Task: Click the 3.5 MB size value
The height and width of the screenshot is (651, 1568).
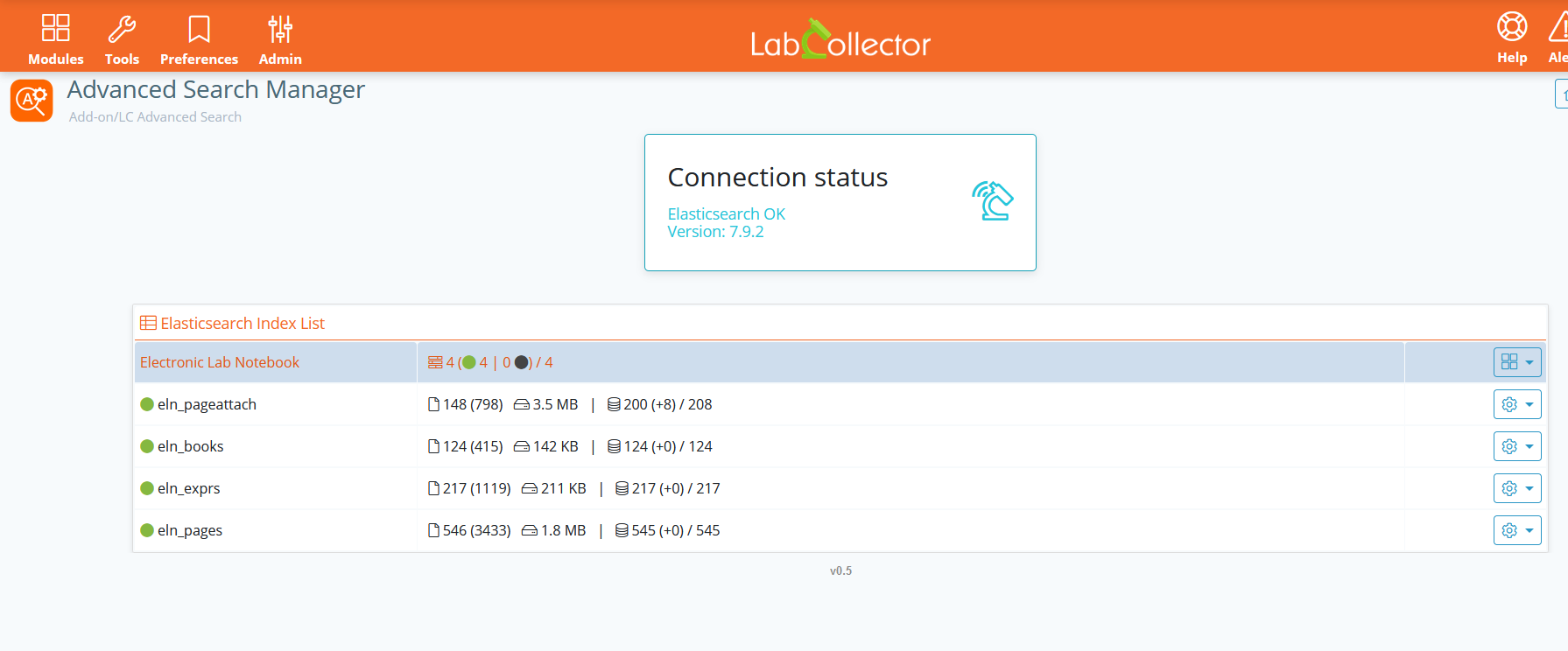Action: point(556,404)
